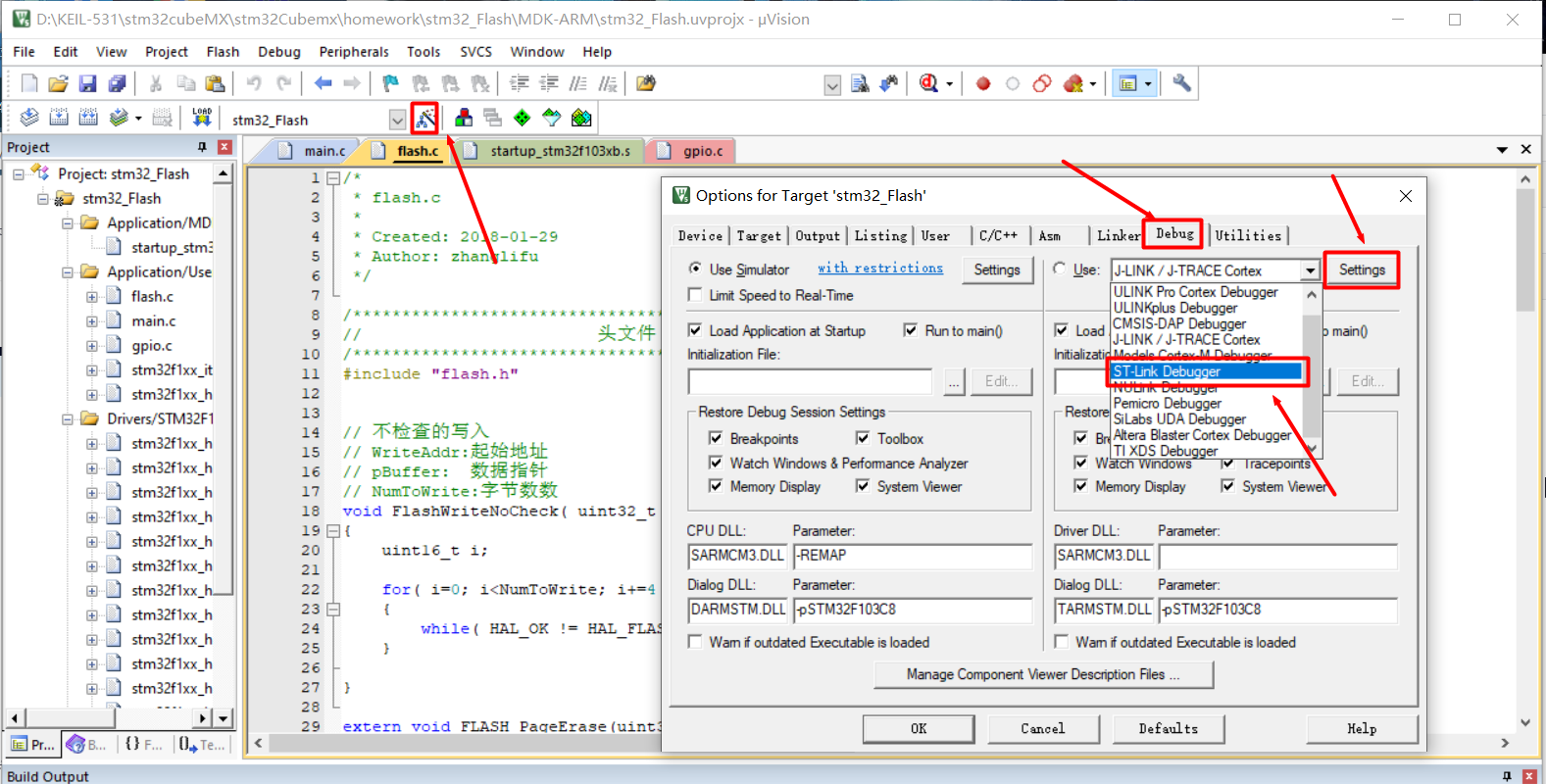Click the debugger Settings button
Screen dimensions: 1546x784
click(1362, 269)
